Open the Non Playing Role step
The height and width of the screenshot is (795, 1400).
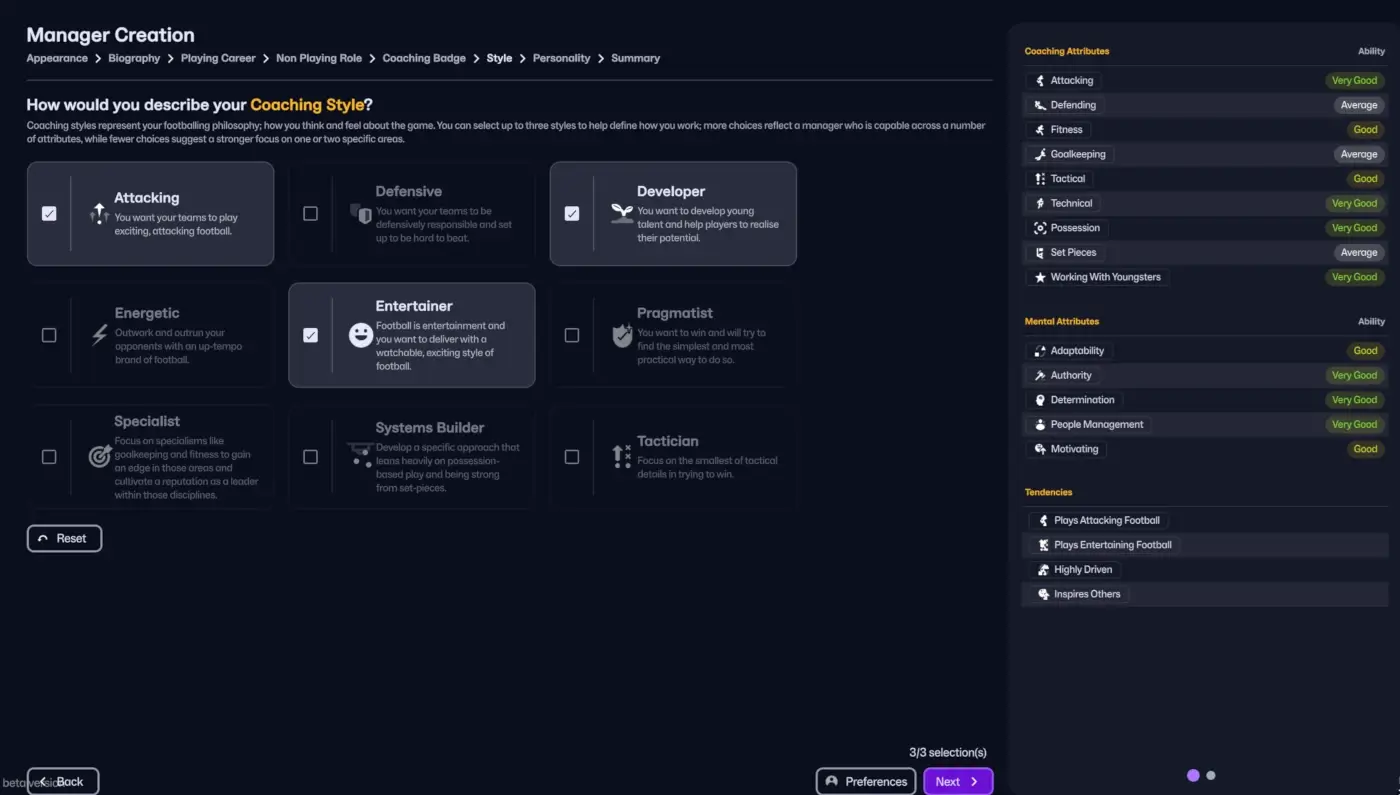click(319, 58)
